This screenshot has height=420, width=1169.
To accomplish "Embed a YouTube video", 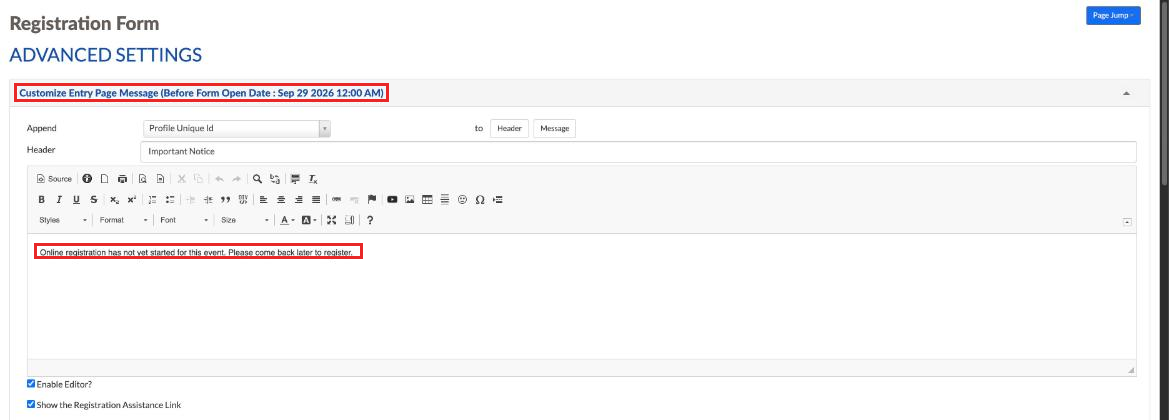I will coord(392,200).
